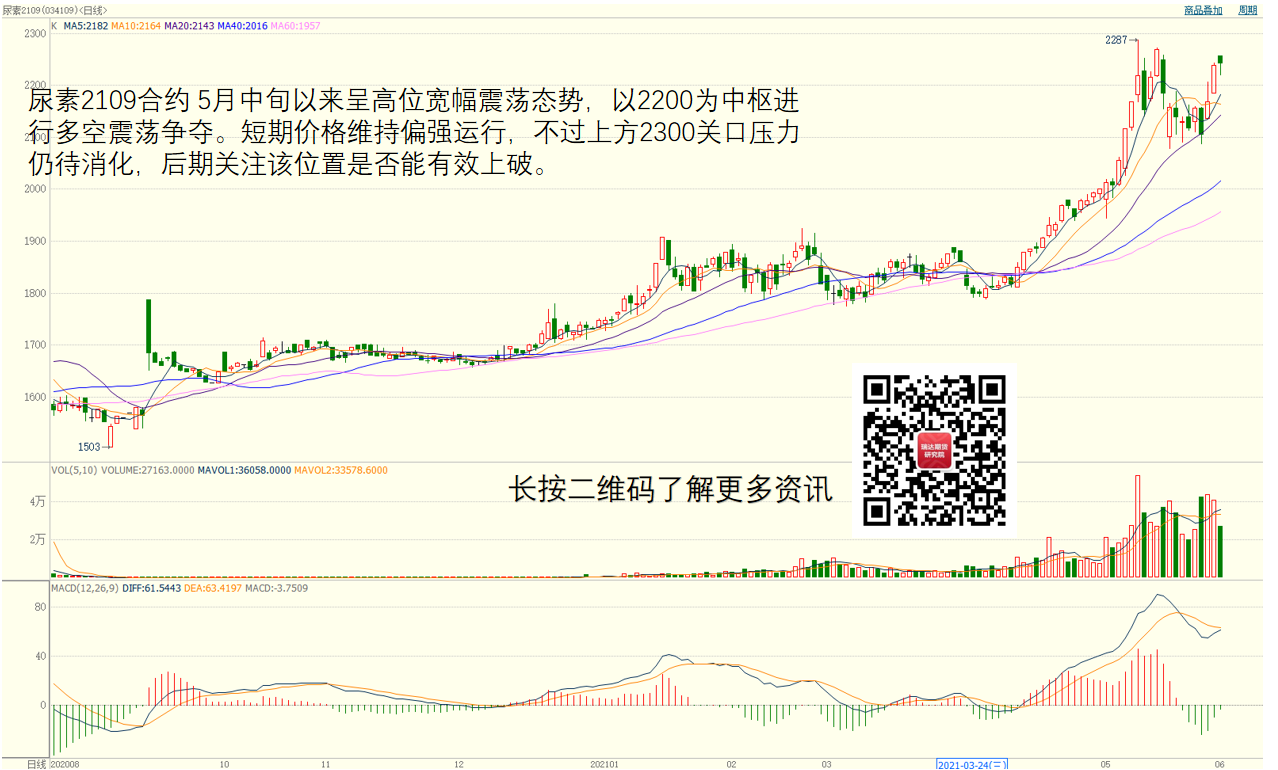The height and width of the screenshot is (770, 1278).
Task: Open the 商品叠加 overlay link
Action: tap(1203, 10)
